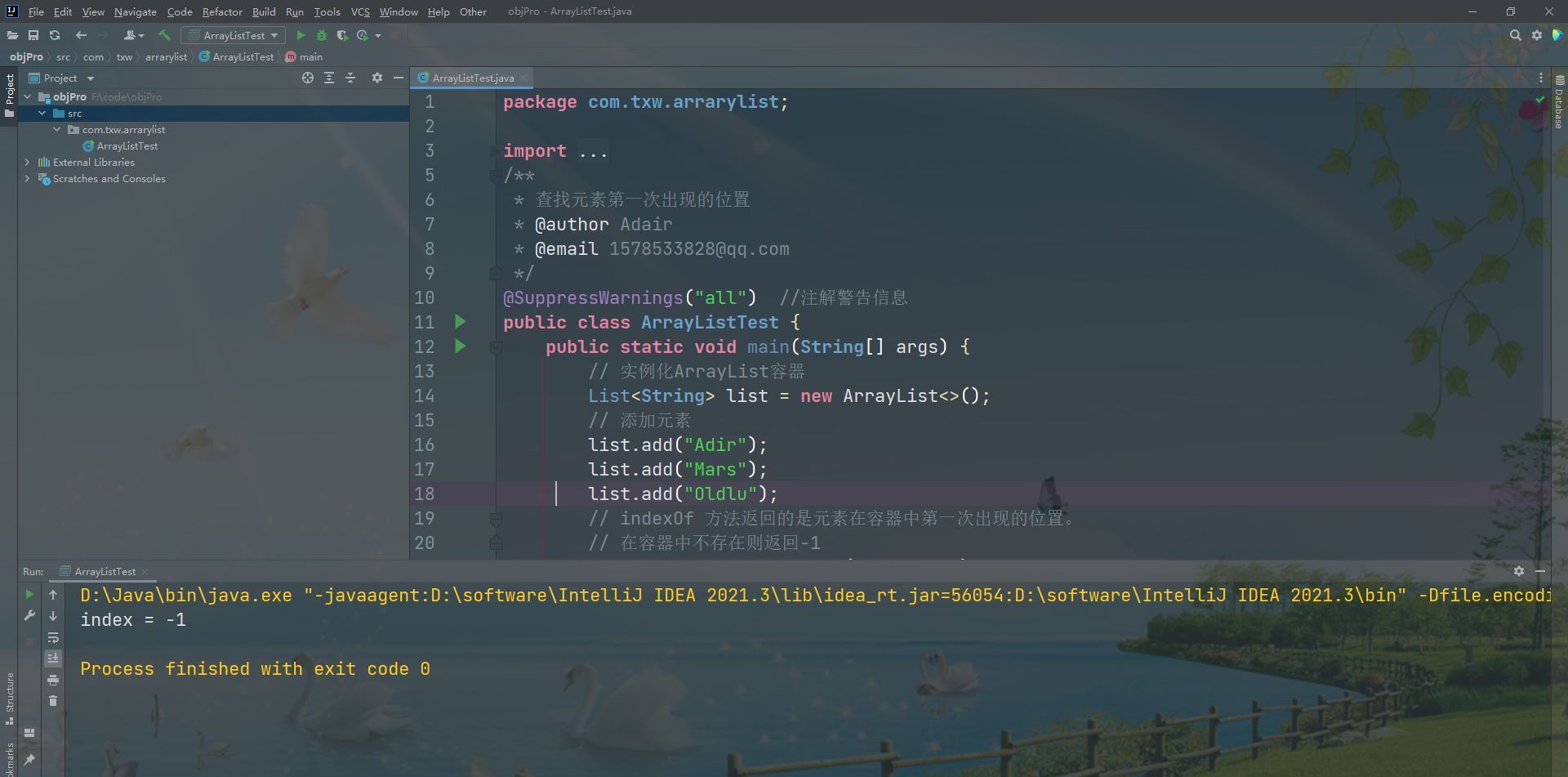1568x777 pixels.
Task: Select the ArrayListTest tab in Run panel
Action: click(105, 571)
